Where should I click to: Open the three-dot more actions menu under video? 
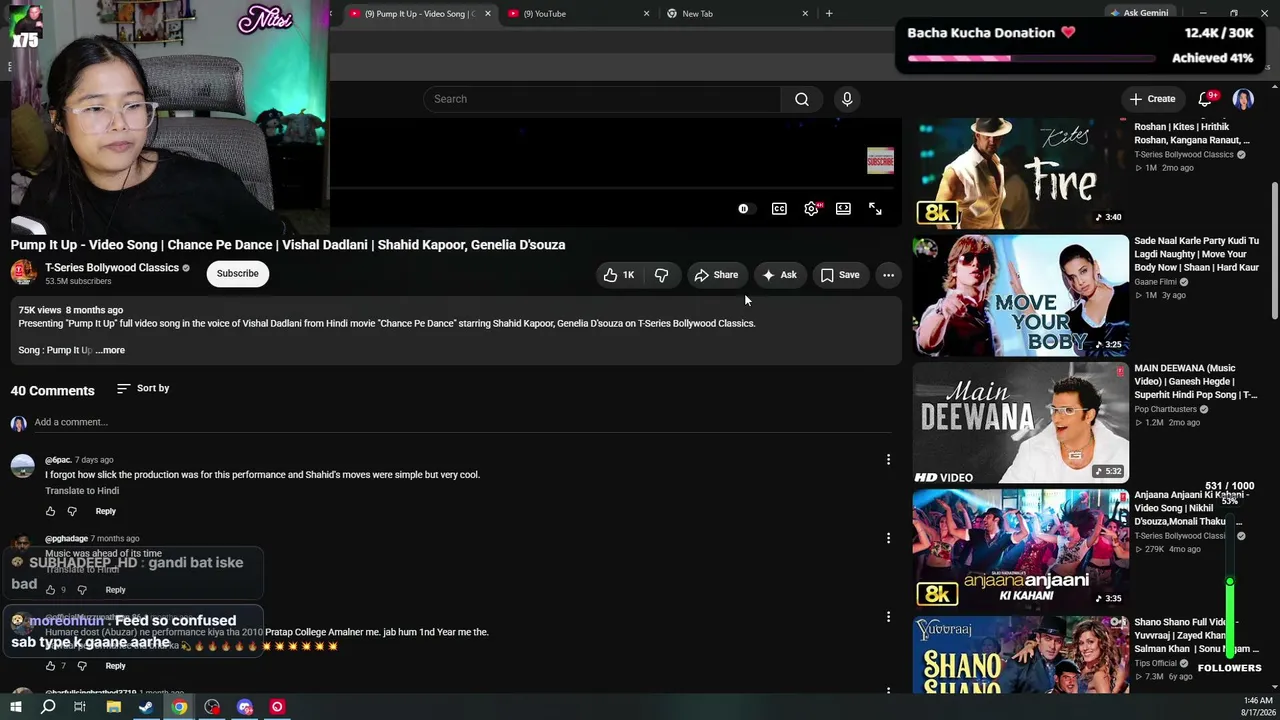pyautogui.click(x=888, y=275)
